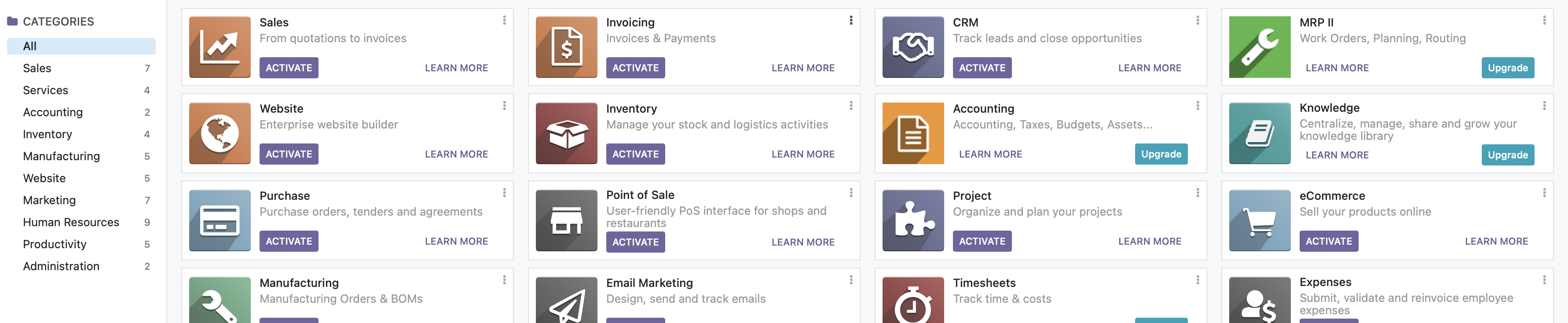Select the Human Resources category
This screenshot has width=1568, height=323.
(70, 222)
